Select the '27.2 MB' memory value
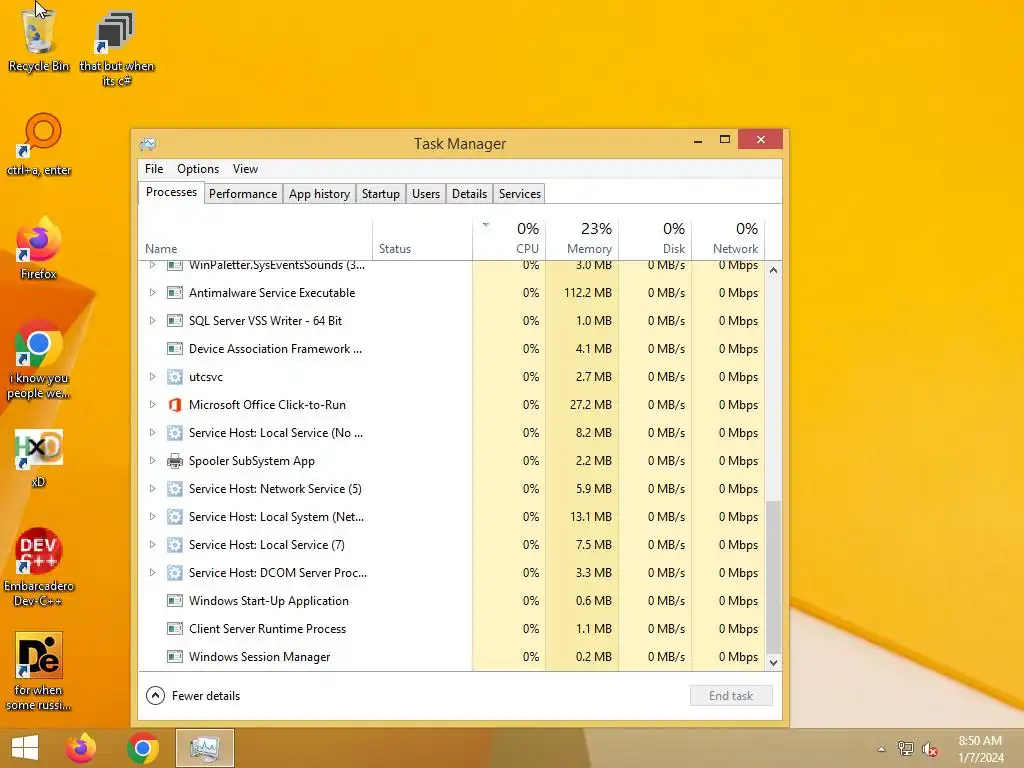Viewport: 1024px width, 768px height. tap(590, 405)
